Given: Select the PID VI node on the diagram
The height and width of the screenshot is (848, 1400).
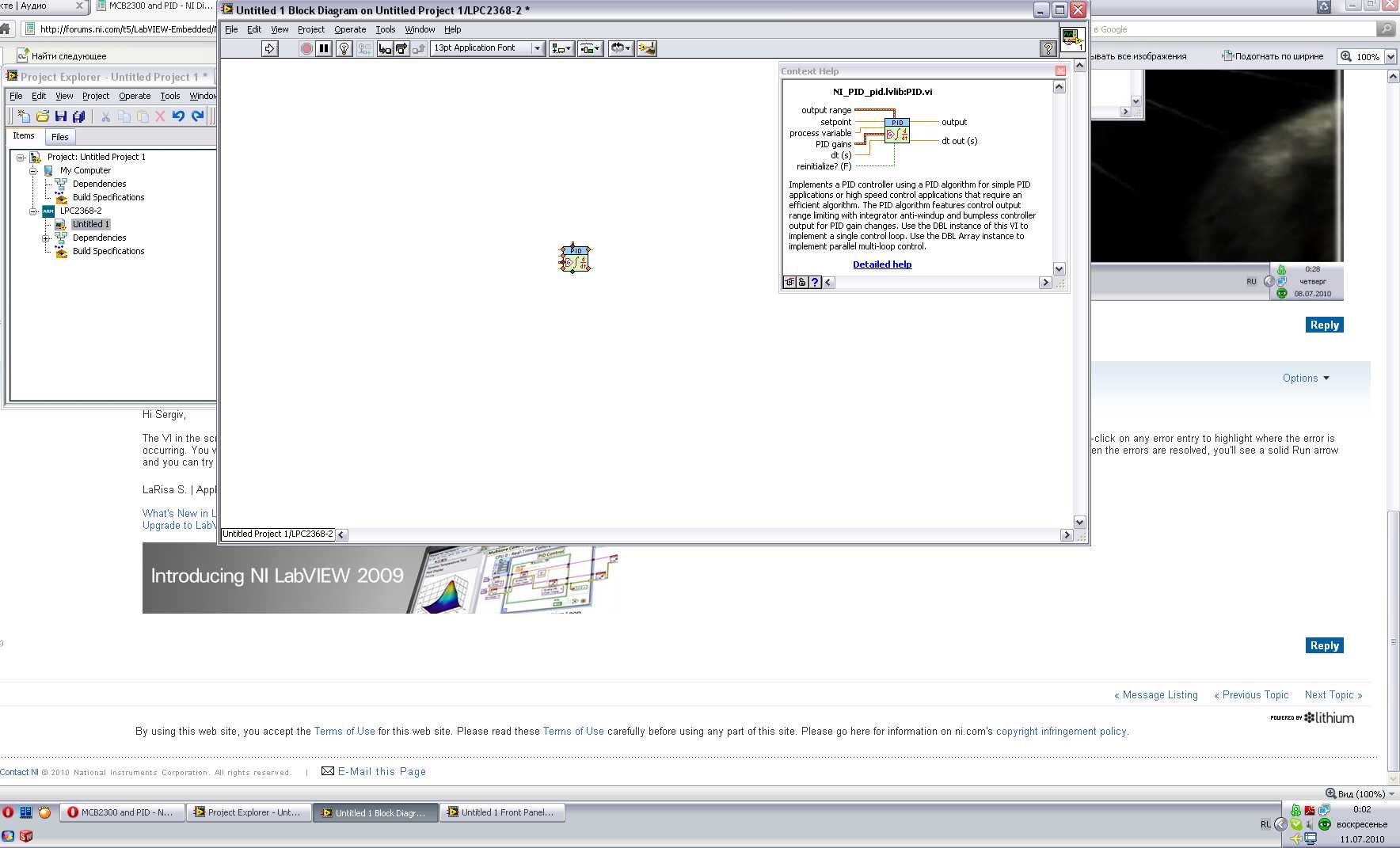Looking at the screenshot, I should (576, 259).
